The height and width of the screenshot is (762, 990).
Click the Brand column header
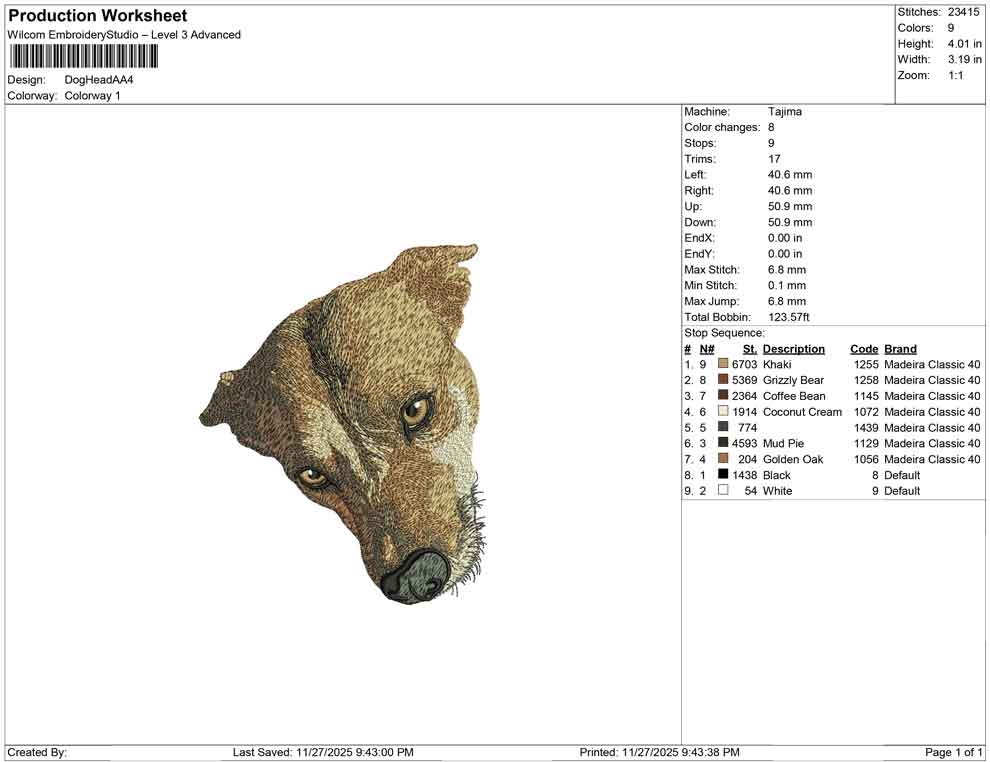point(900,348)
